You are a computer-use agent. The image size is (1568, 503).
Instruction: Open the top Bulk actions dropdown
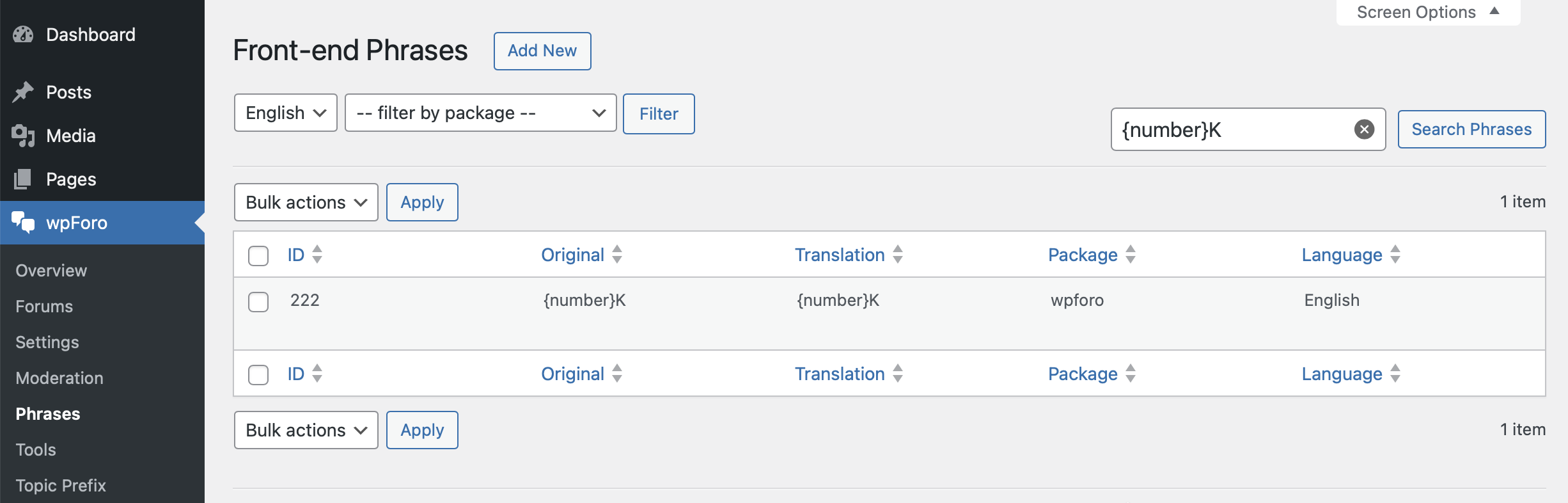306,203
